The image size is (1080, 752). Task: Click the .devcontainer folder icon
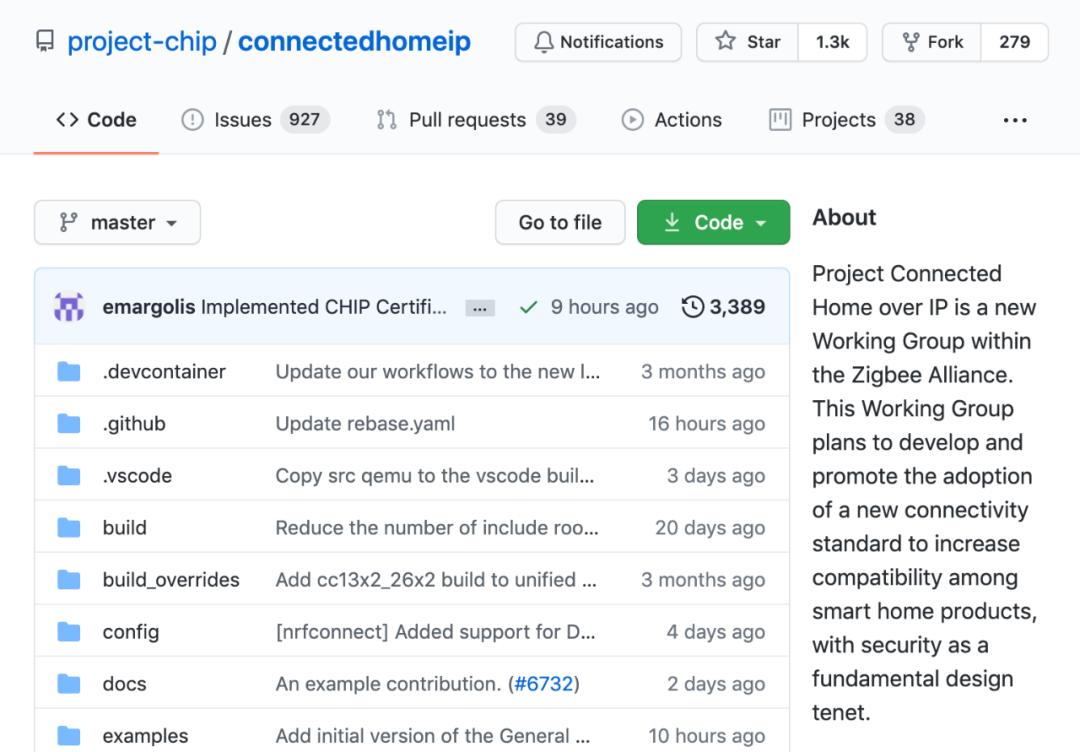69,372
